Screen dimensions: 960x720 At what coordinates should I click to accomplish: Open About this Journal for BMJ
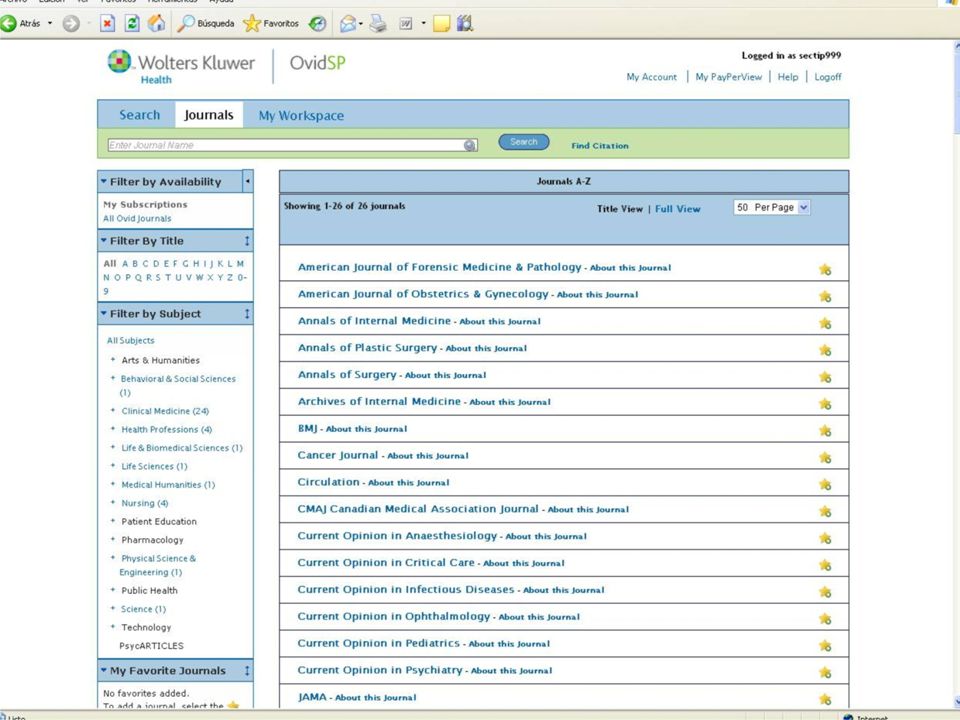click(x=366, y=429)
